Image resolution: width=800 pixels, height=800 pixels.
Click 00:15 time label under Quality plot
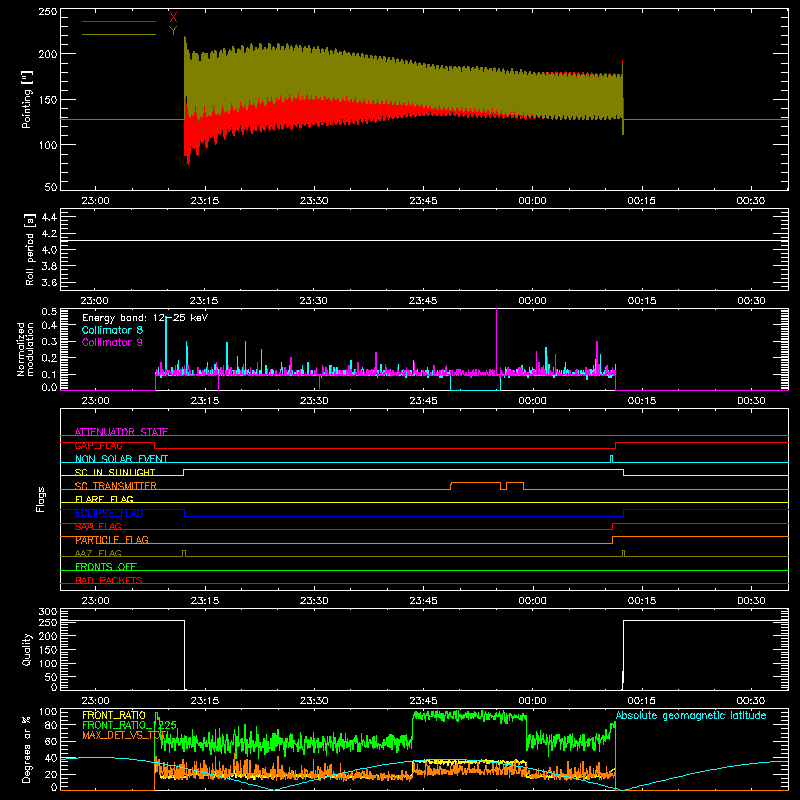(641, 701)
